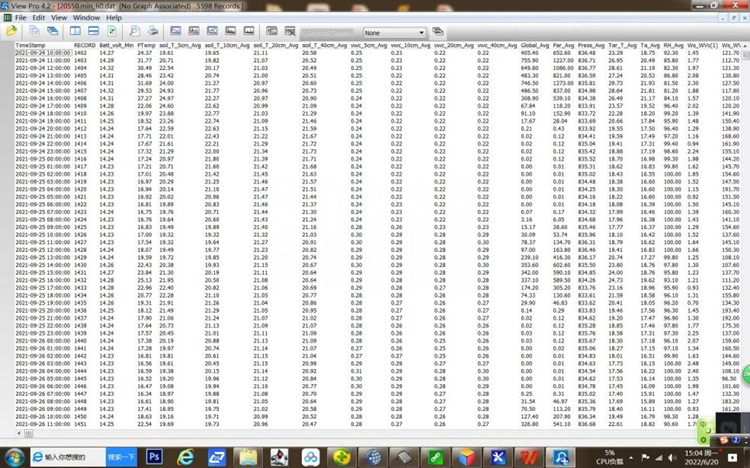Create a new line graph from toolbar
Viewport: 750px width, 468px height.
[x=176, y=31]
